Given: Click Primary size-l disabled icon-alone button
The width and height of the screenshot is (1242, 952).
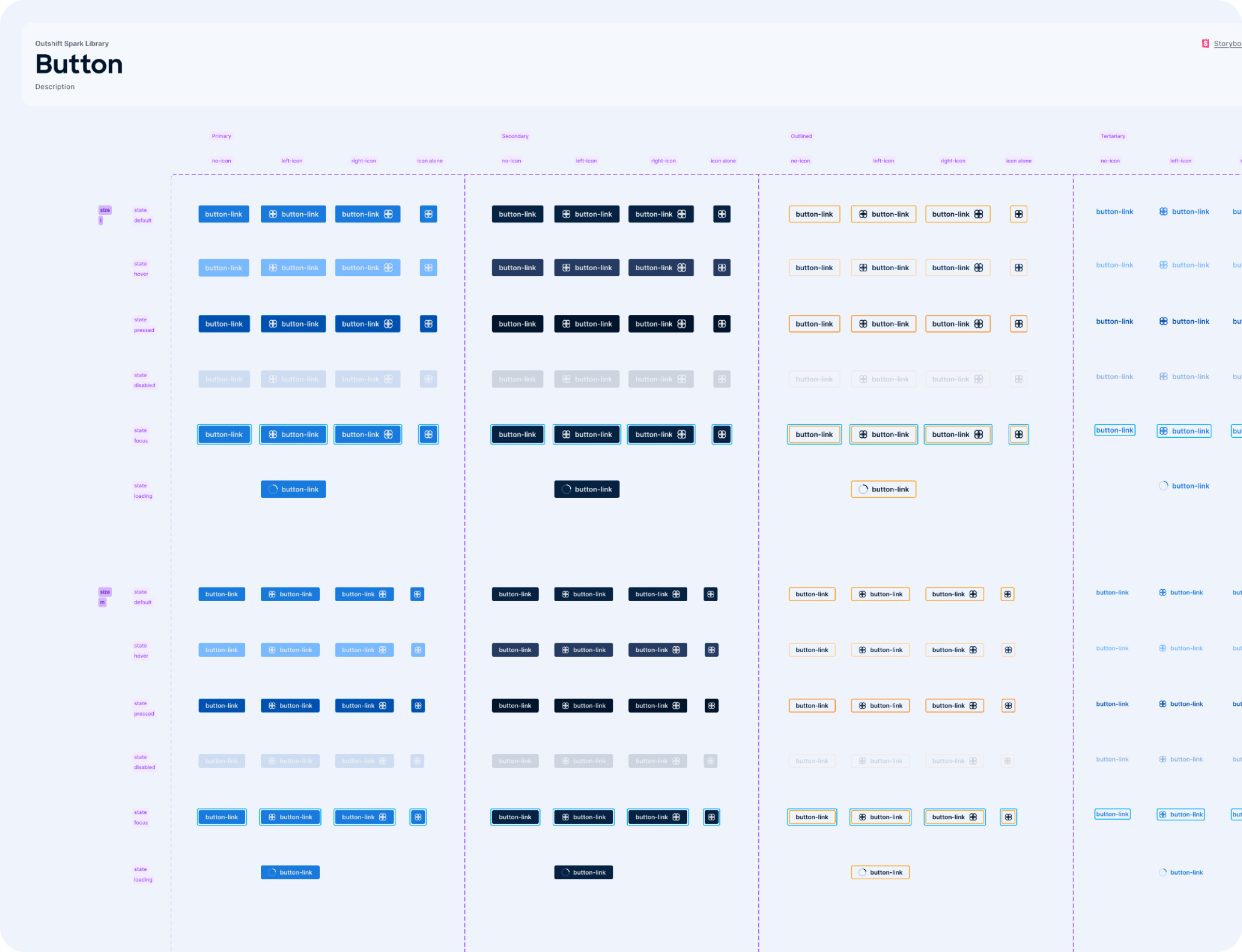Looking at the screenshot, I should tap(428, 379).
